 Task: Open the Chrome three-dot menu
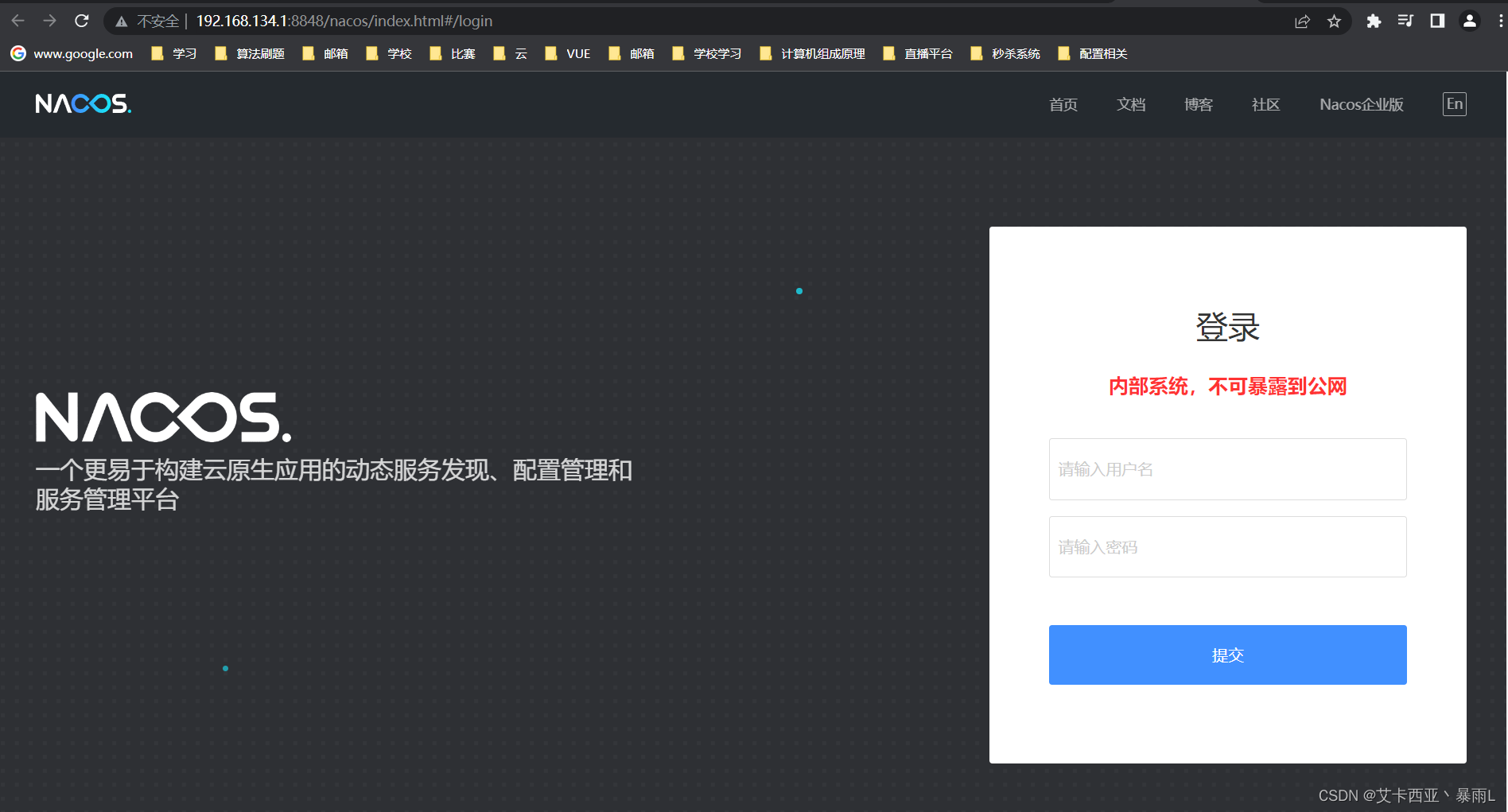[1500, 21]
